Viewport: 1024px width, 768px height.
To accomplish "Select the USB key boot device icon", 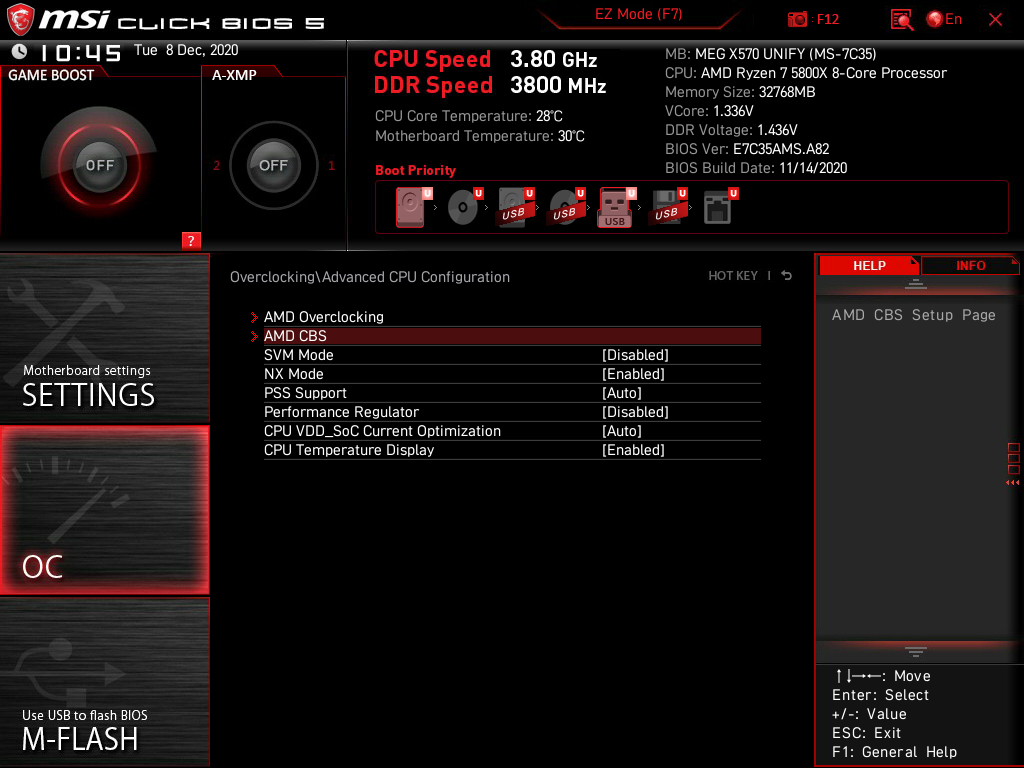I will (616, 208).
